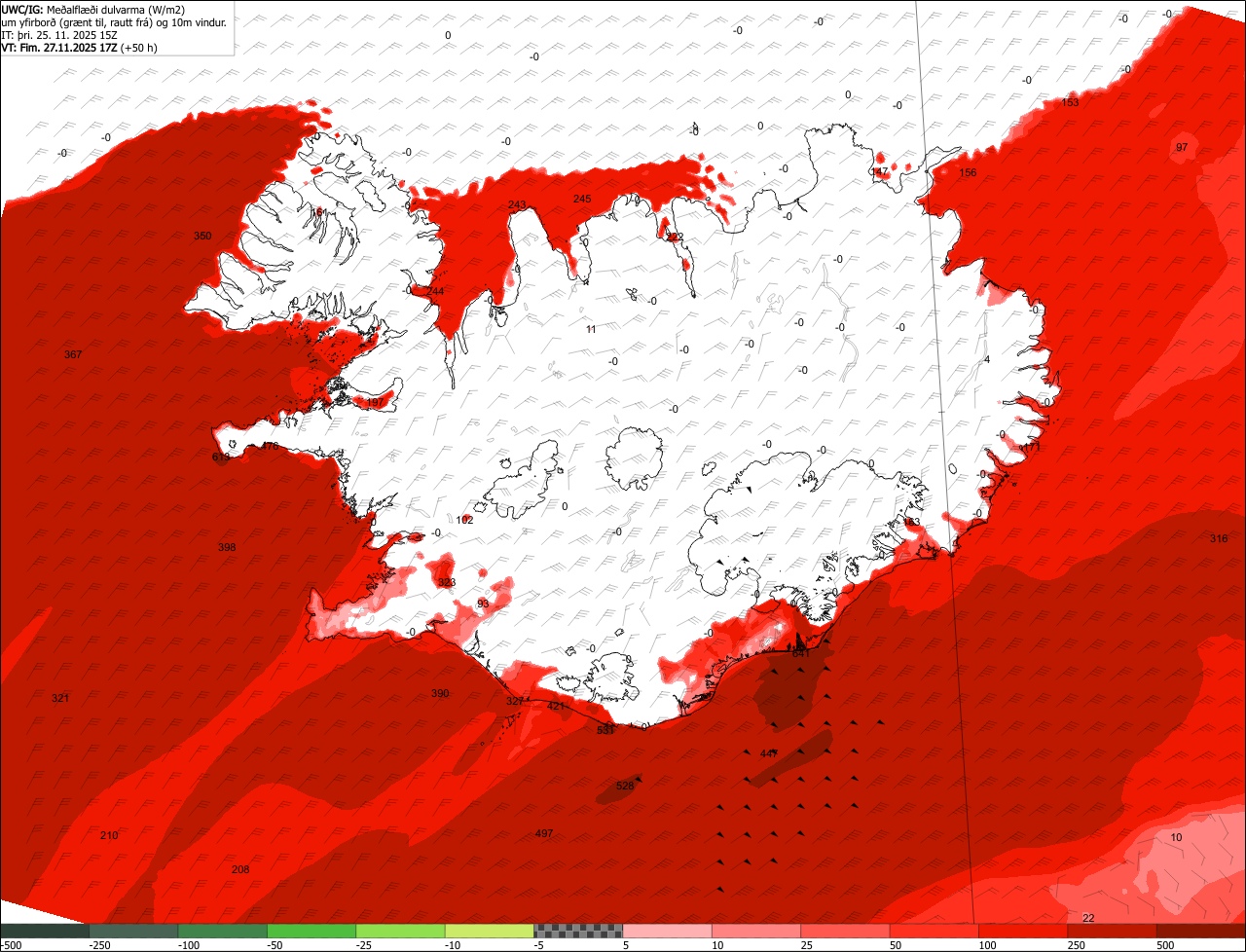The image size is (1246, 952).
Task: Select the green swatch between -50 and -25
Action: [x=311, y=931]
